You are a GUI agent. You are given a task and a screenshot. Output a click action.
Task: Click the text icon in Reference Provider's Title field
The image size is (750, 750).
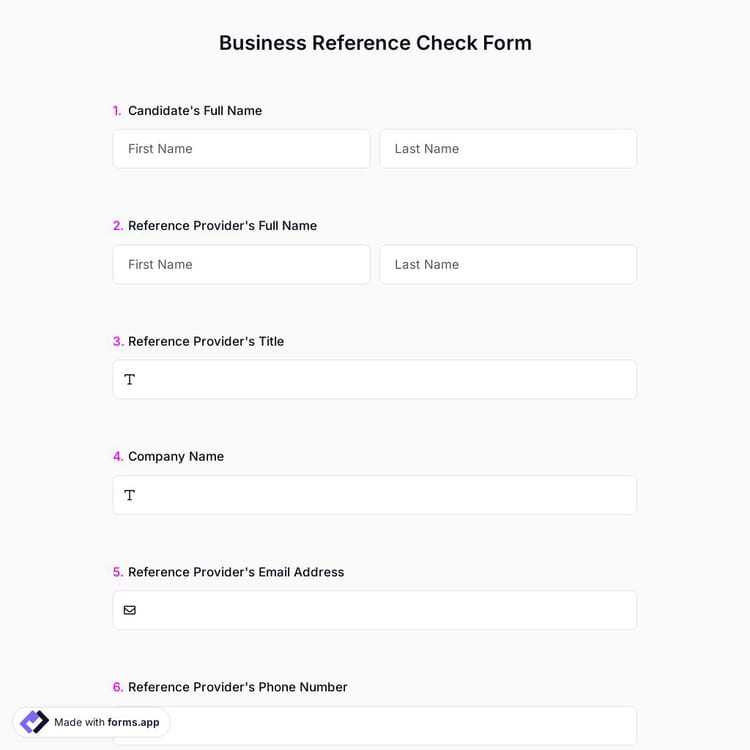[x=130, y=380]
